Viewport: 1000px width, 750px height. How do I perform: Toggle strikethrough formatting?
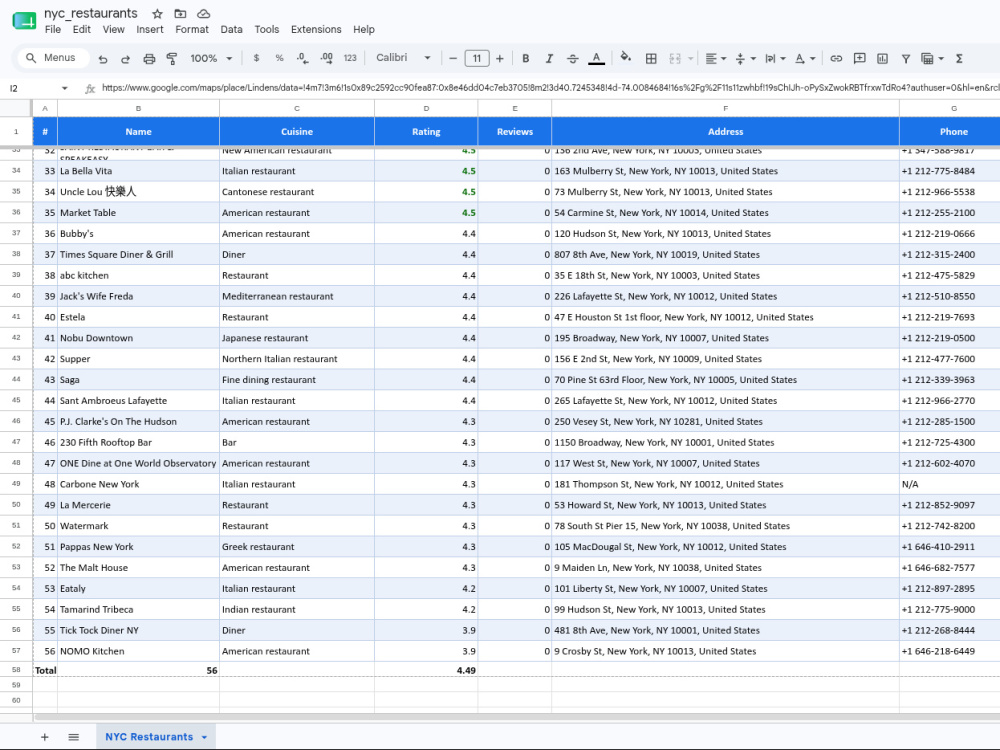click(x=573, y=58)
